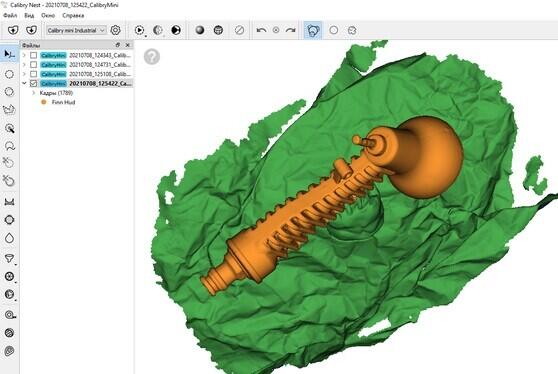
Task: Switch to shaded sphere render mode
Action: pos(200,30)
